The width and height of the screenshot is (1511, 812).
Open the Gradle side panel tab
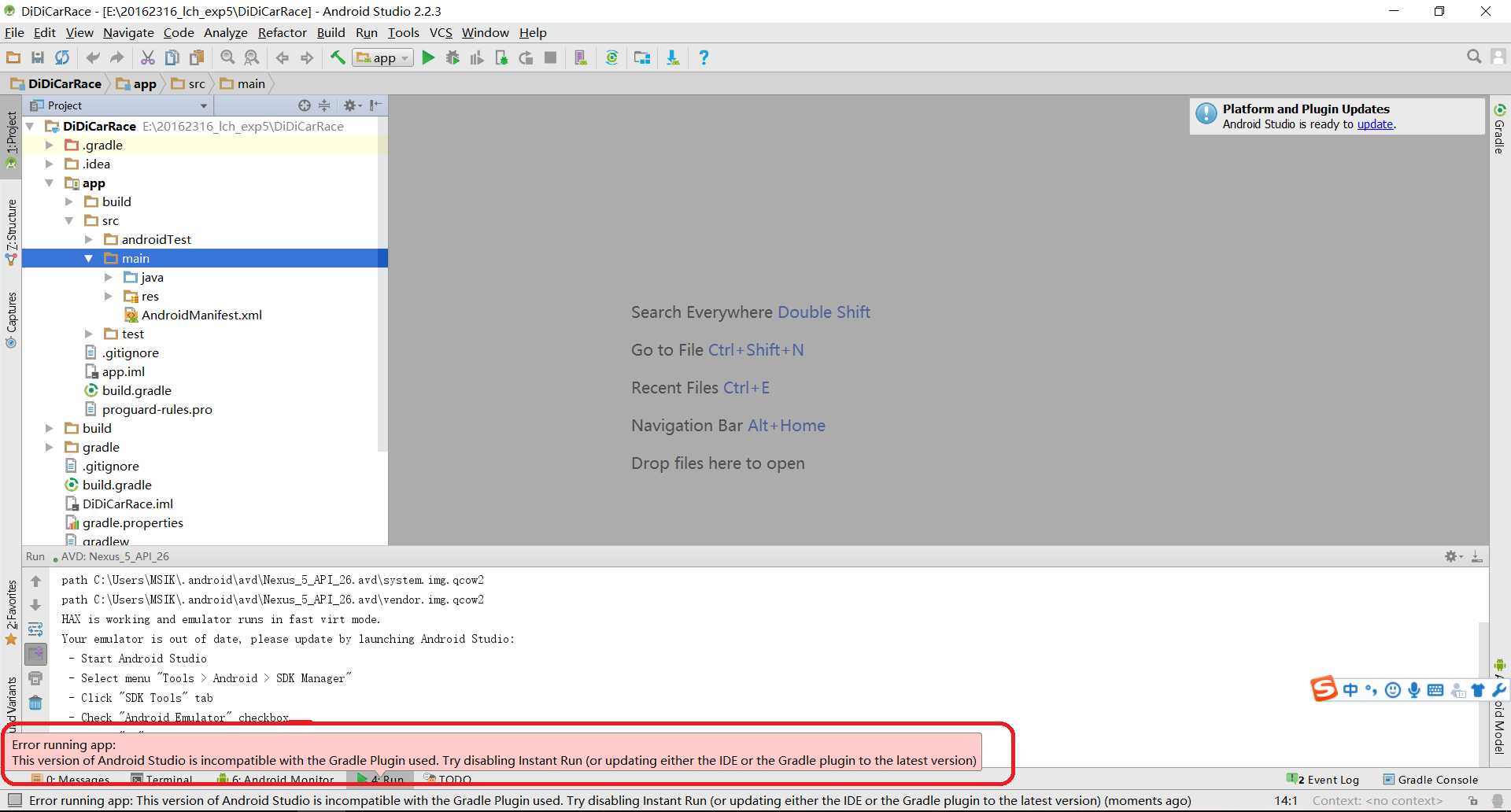(1499, 128)
